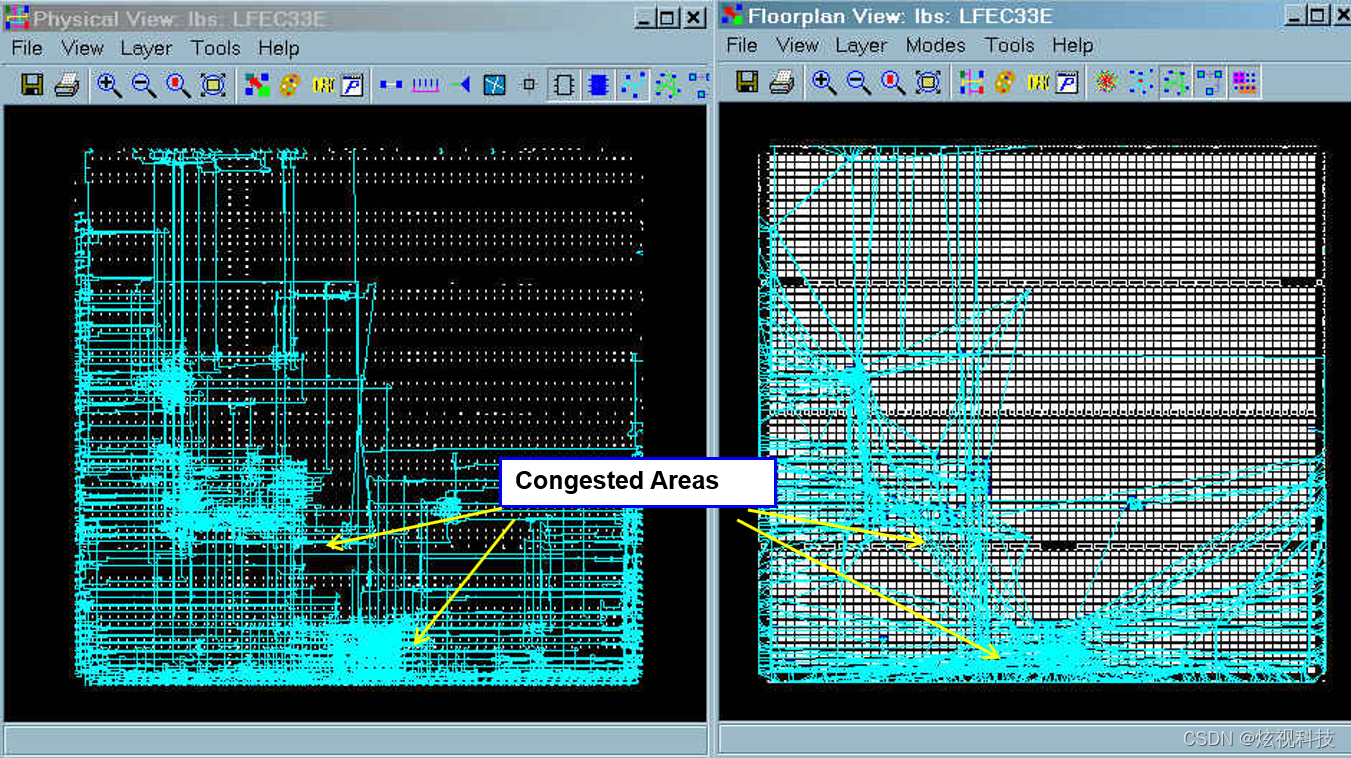1351x758 pixels.
Task: Click the colorful congestion burst icon
Action: point(1106,82)
